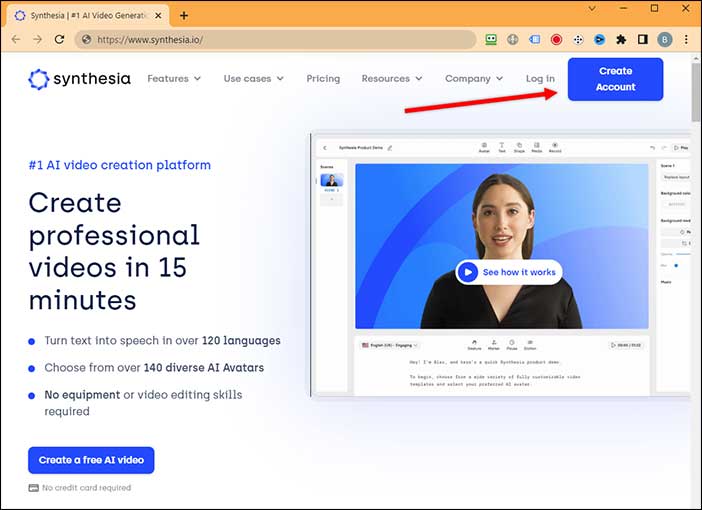Go back to the previous page
Image resolution: width=702 pixels, height=510 pixels.
pos(16,39)
